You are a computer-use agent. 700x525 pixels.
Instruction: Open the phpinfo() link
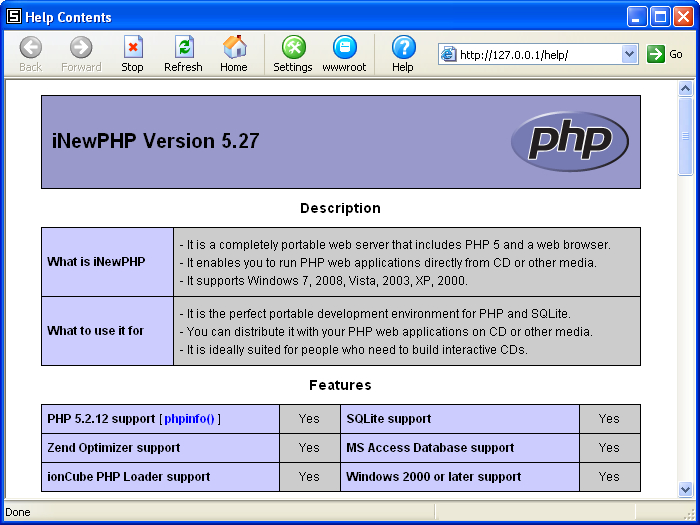(x=189, y=419)
